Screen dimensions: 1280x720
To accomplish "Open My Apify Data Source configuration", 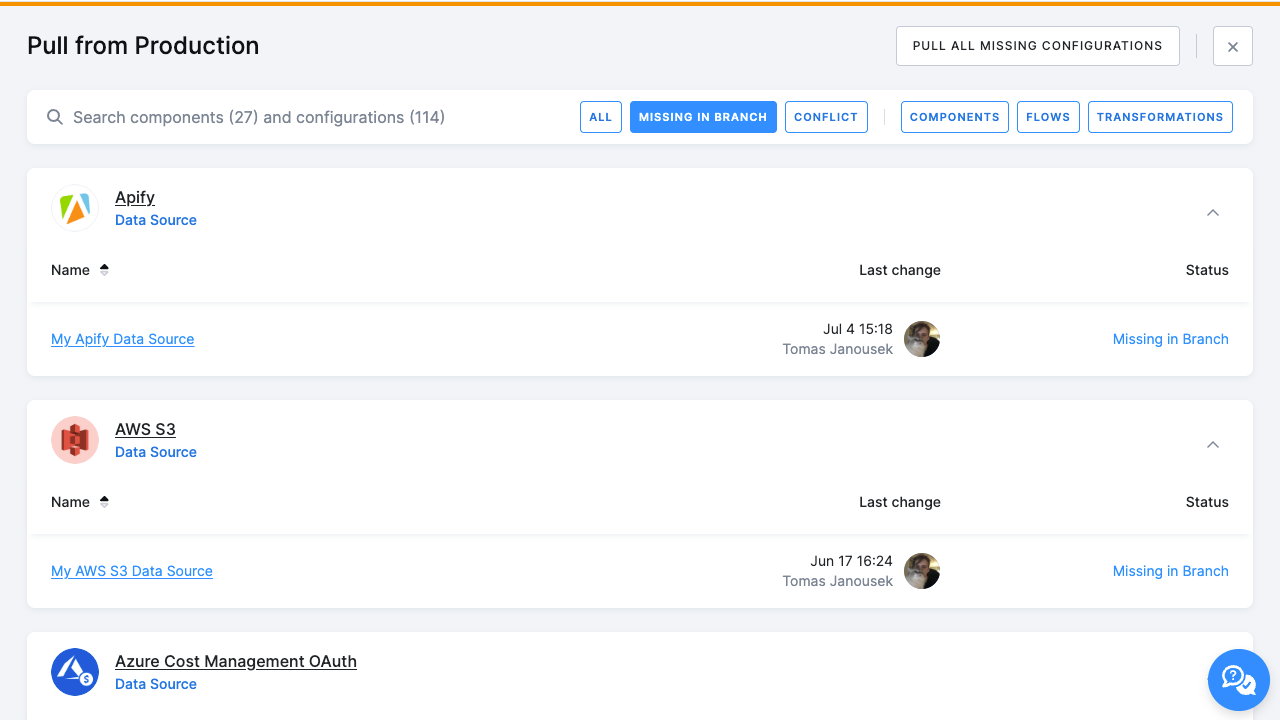I will pos(122,339).
